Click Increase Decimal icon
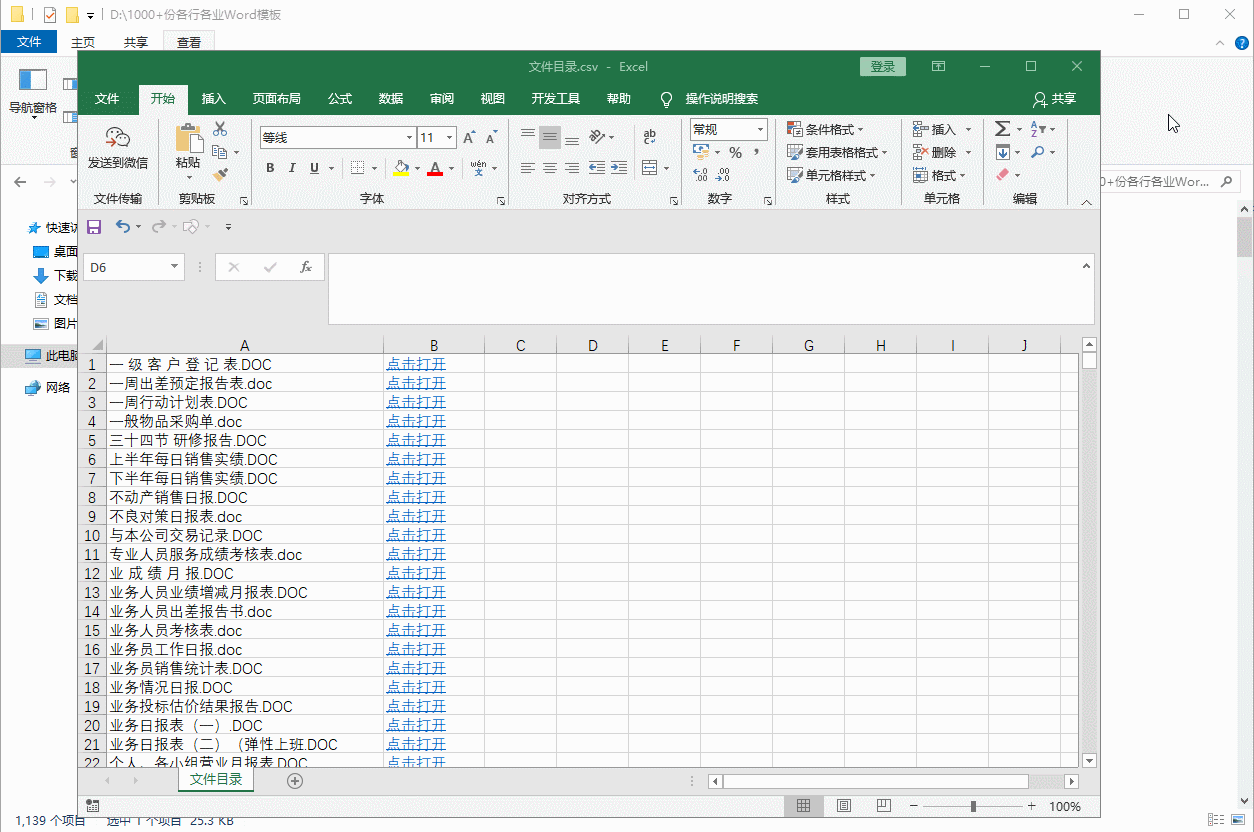This screenshot has height=832, width=1254. pos(700,175)
